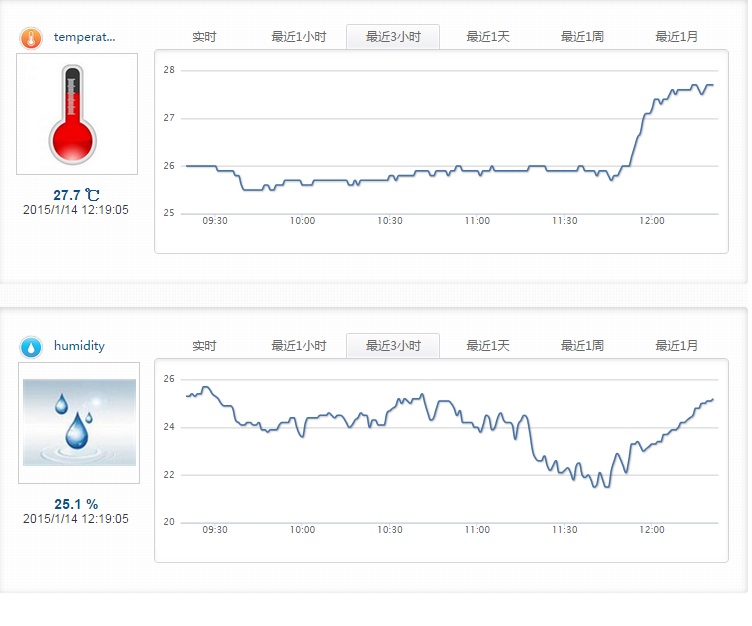Switch temperature chart to 最近1月
752x626 pixels.
point(677,37)
